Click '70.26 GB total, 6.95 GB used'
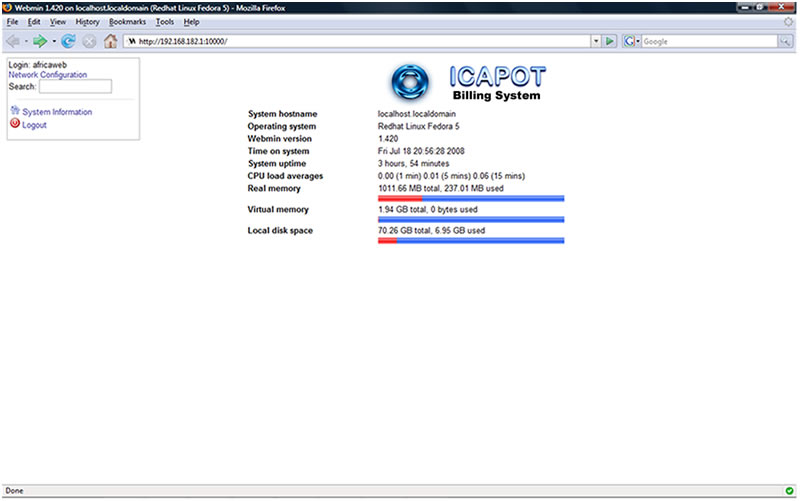This screenshot has width=800, height=501. point(431,231)
